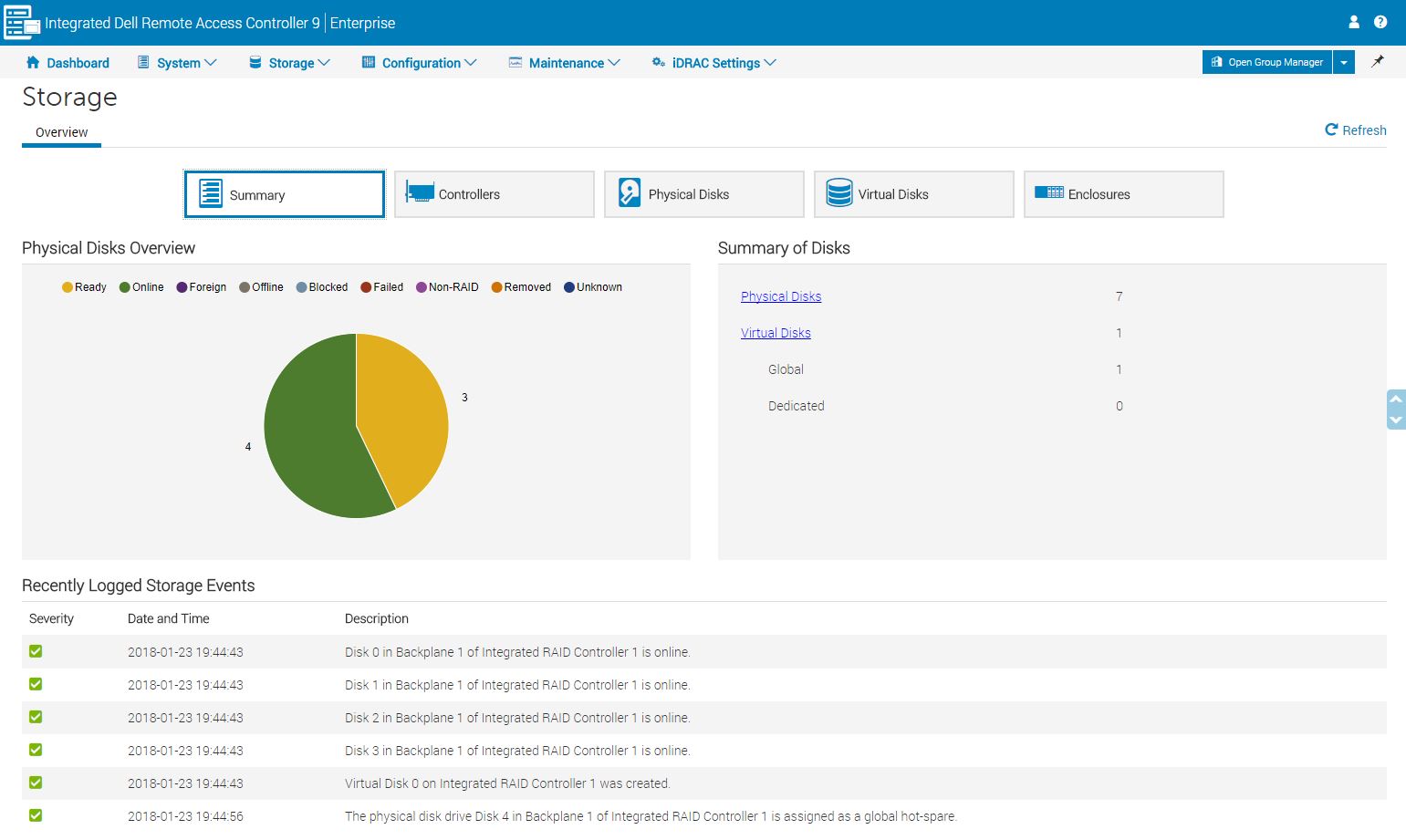Follow the Physical Disks summary link
The image size is (1406, 840).
(x=780, y=296)
